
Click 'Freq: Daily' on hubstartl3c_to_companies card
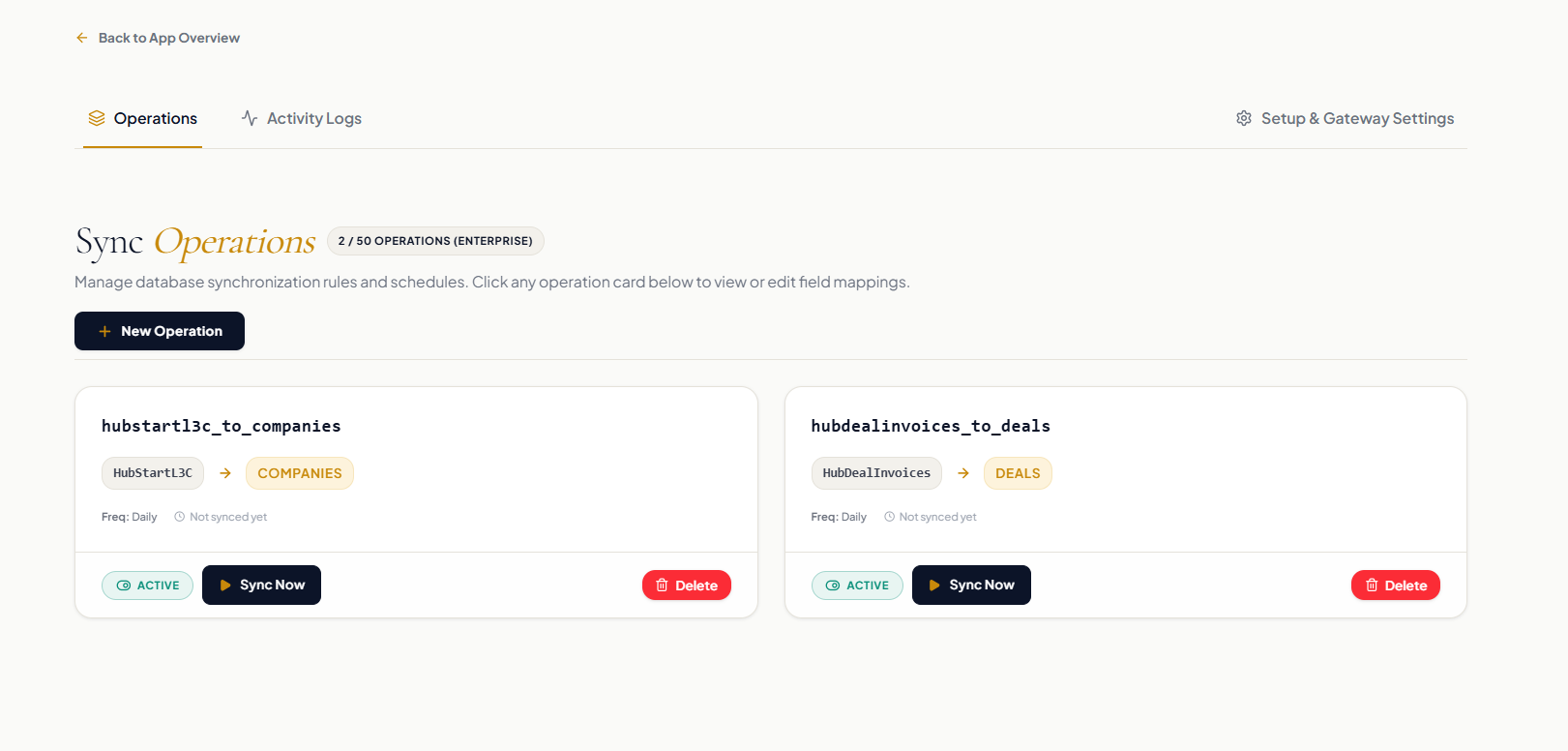click(x=130, y=517)
